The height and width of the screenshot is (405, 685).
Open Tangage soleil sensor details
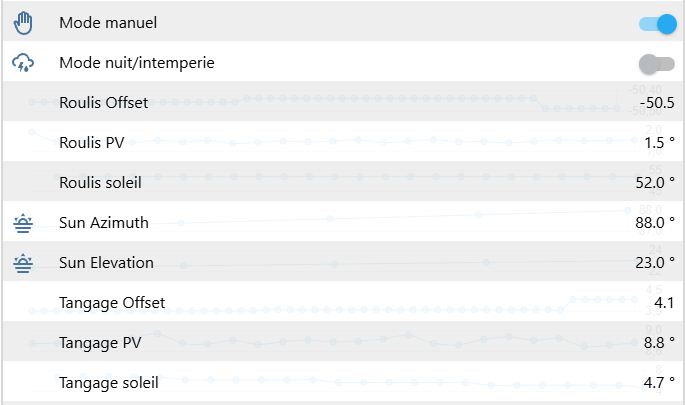(x=108, y=382)
